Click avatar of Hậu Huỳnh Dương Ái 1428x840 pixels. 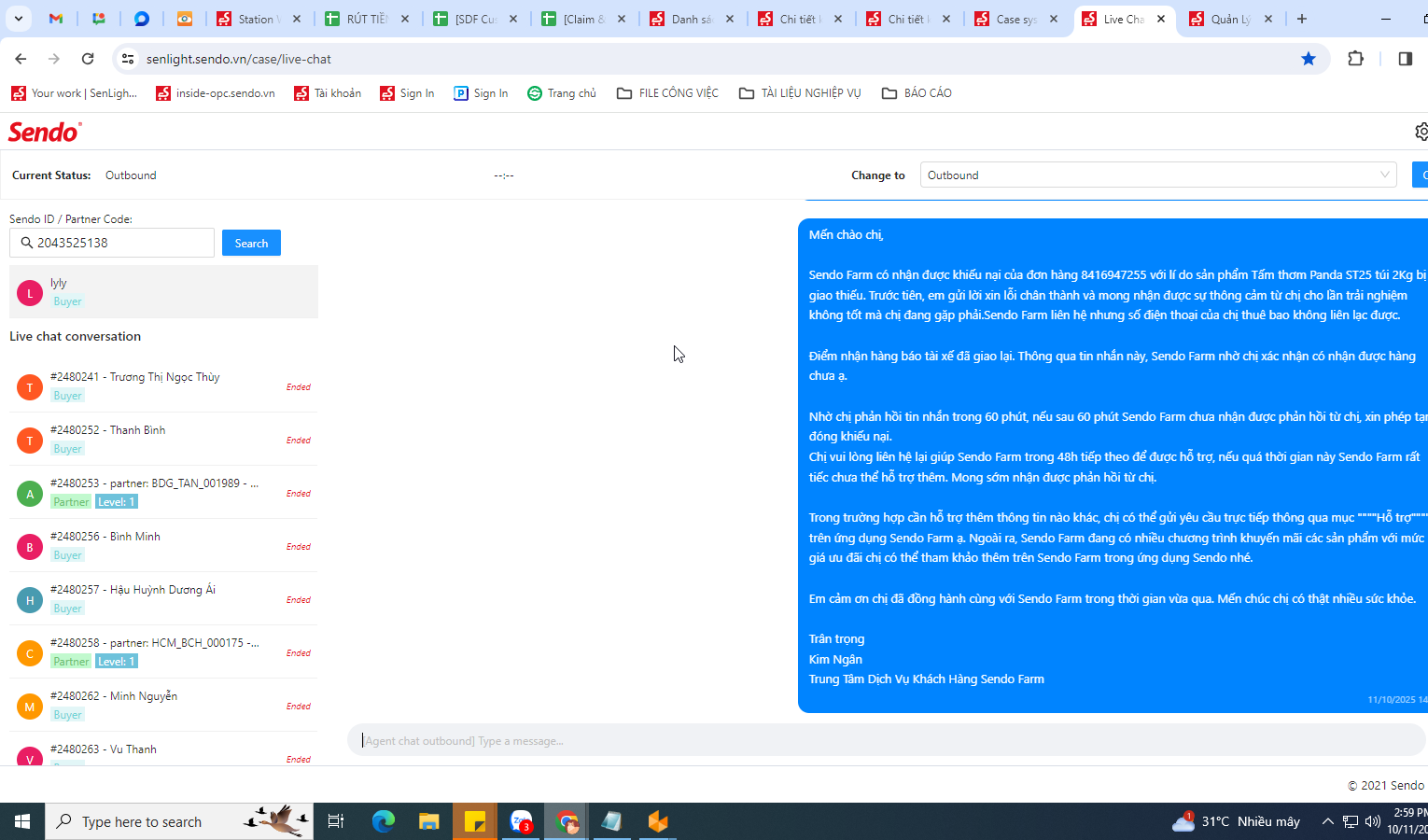tap(30, 599)
